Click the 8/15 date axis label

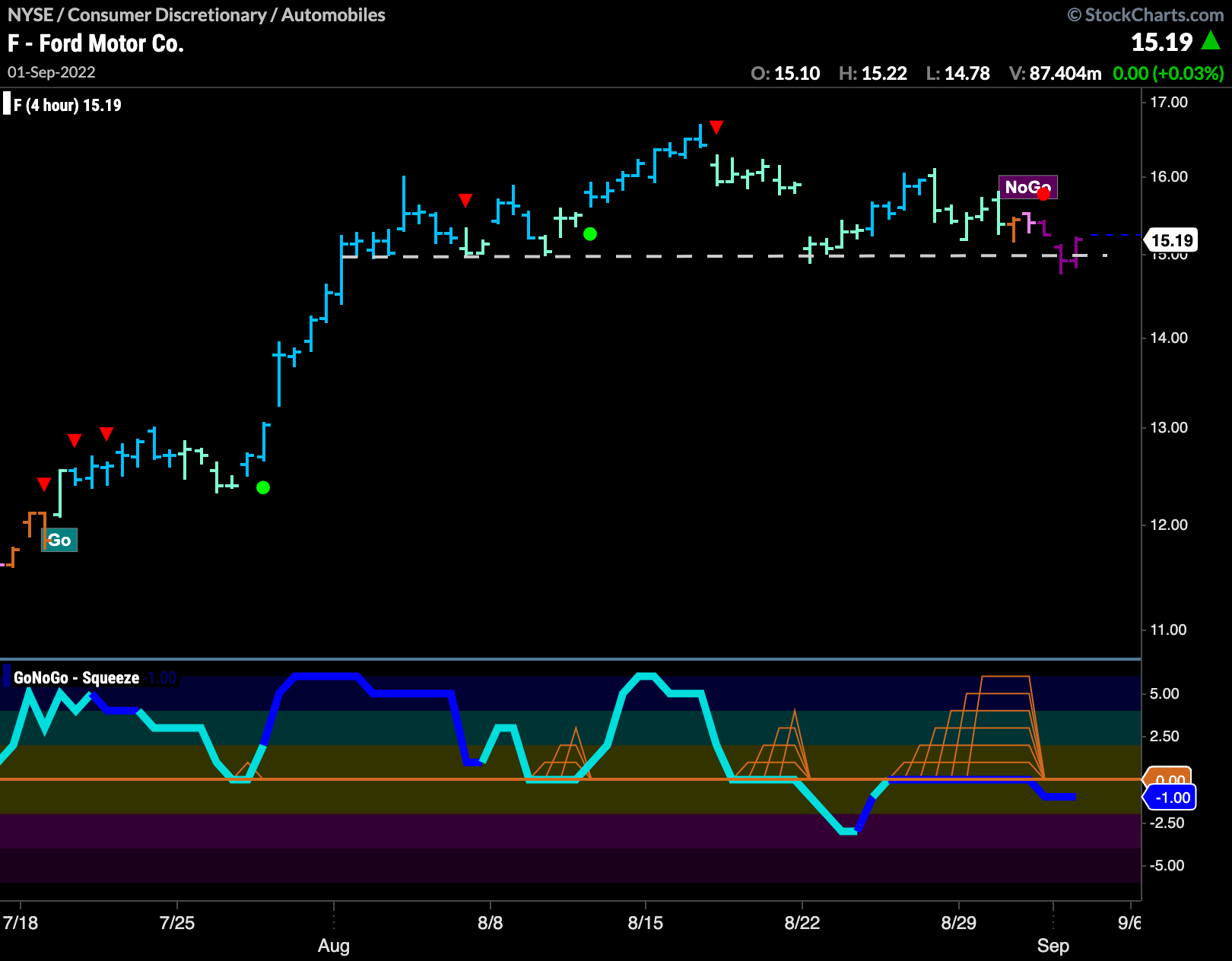pos(646,923)
